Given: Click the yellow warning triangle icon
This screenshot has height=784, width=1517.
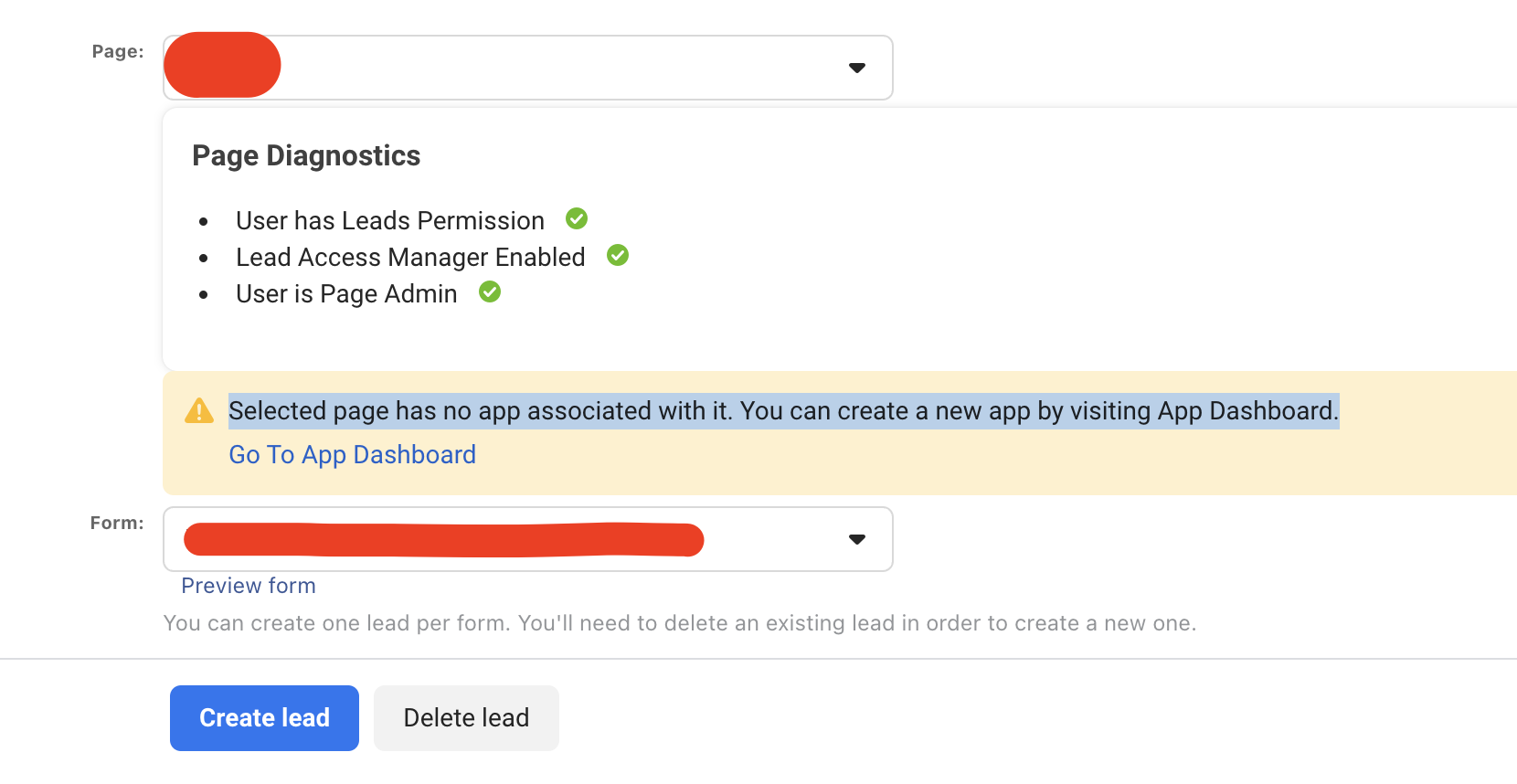Looking at the screenshot, I should 199,411.
